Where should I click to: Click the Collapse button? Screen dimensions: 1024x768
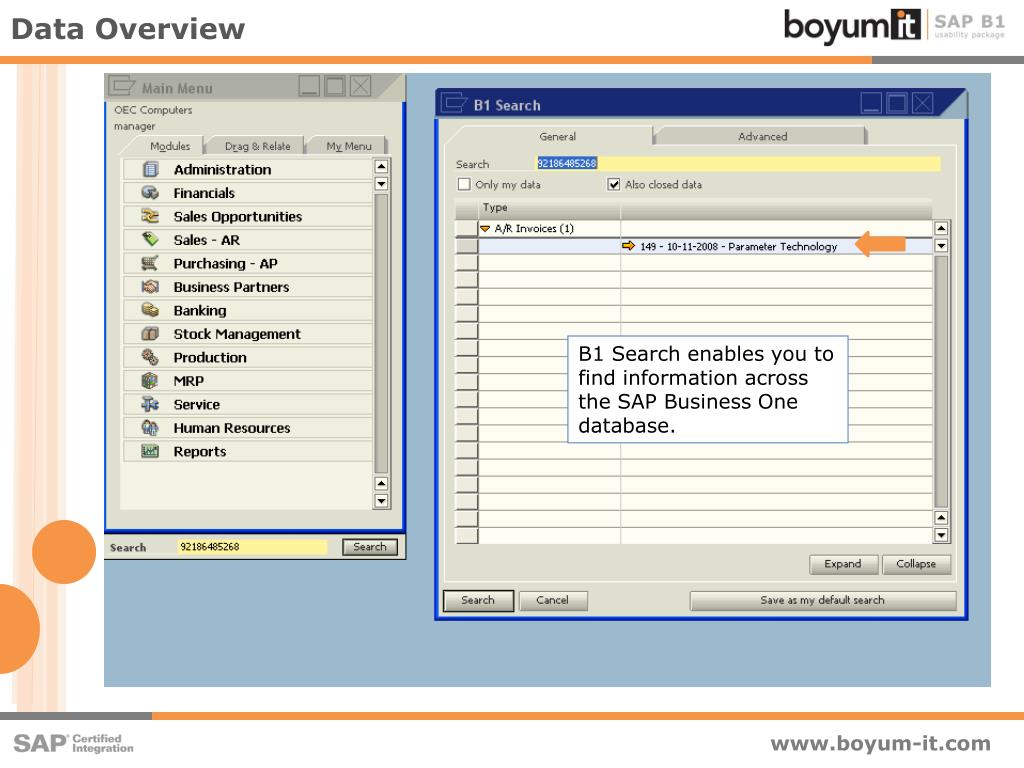[x=916, y=564]
